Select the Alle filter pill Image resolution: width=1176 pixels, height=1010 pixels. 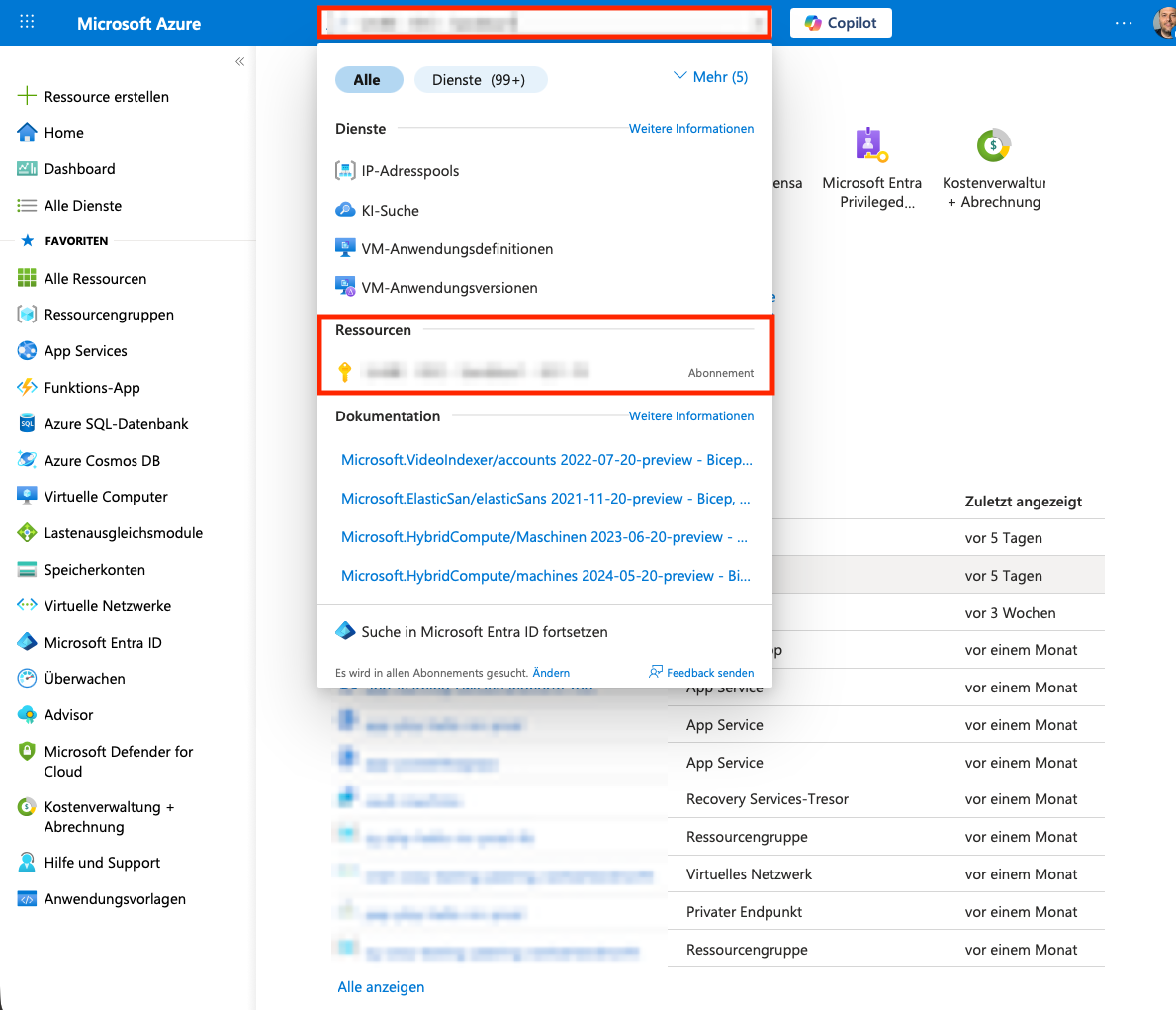click(x=368, y=80)
